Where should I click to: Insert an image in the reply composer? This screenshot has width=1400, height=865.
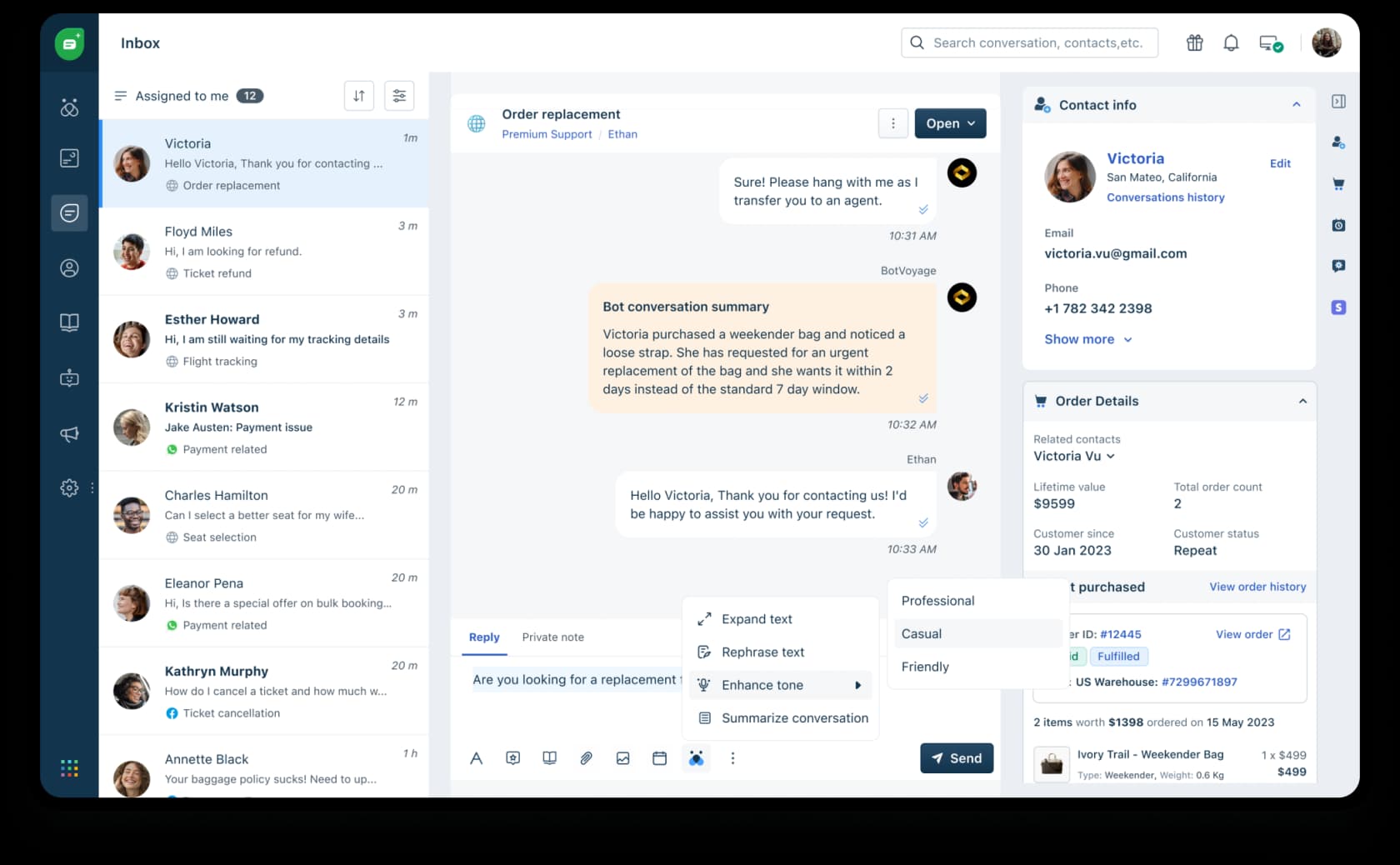(622, 758)
